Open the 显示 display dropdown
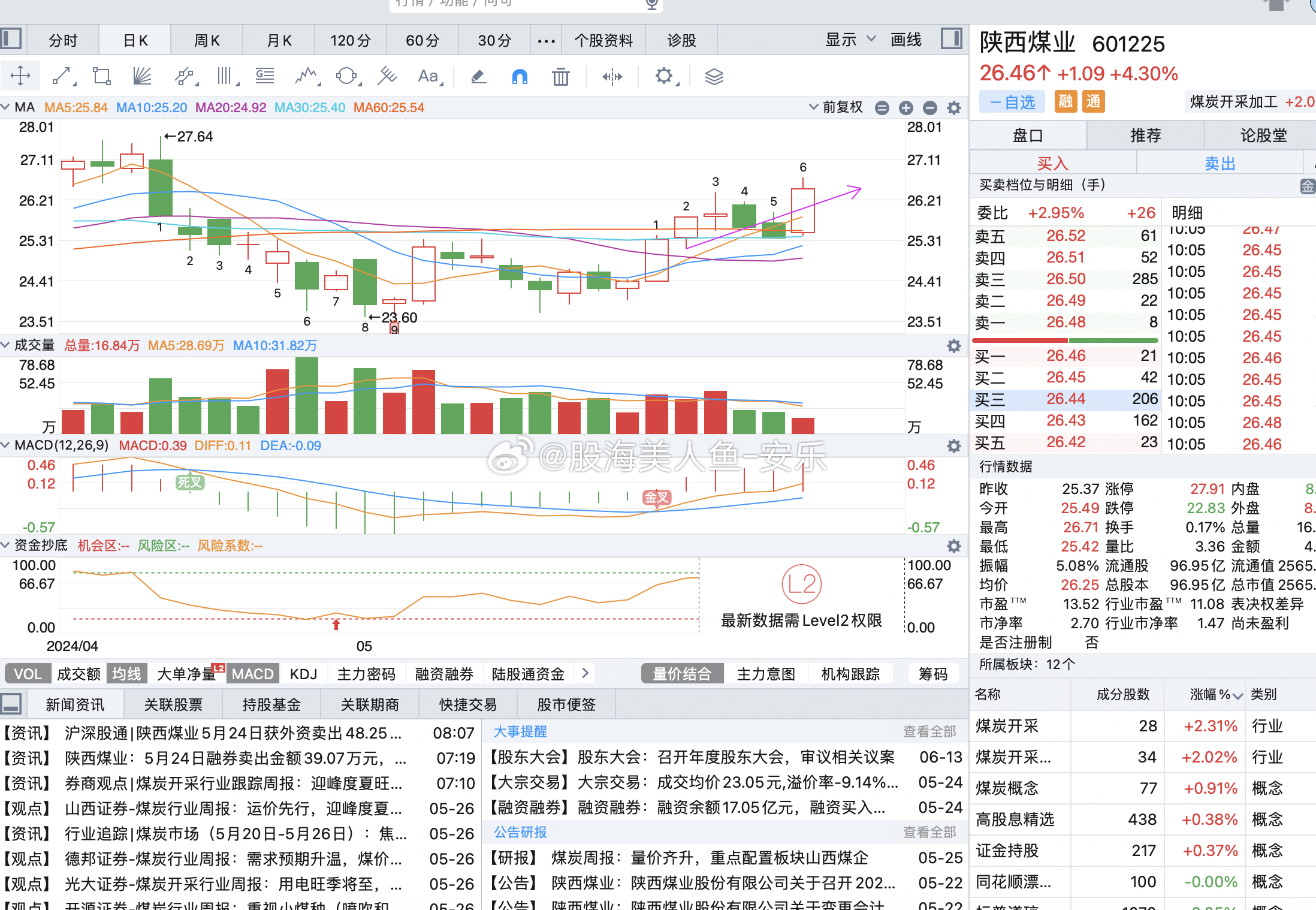 point(850,40)
